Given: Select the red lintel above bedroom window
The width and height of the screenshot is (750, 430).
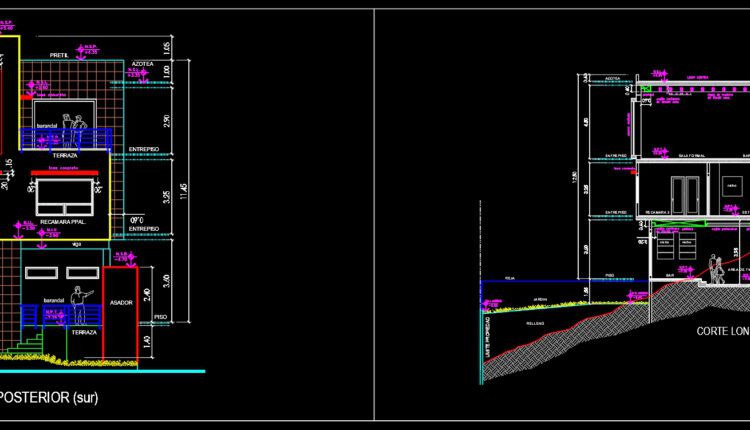Looking at the screenshot, I should (65, 173).
